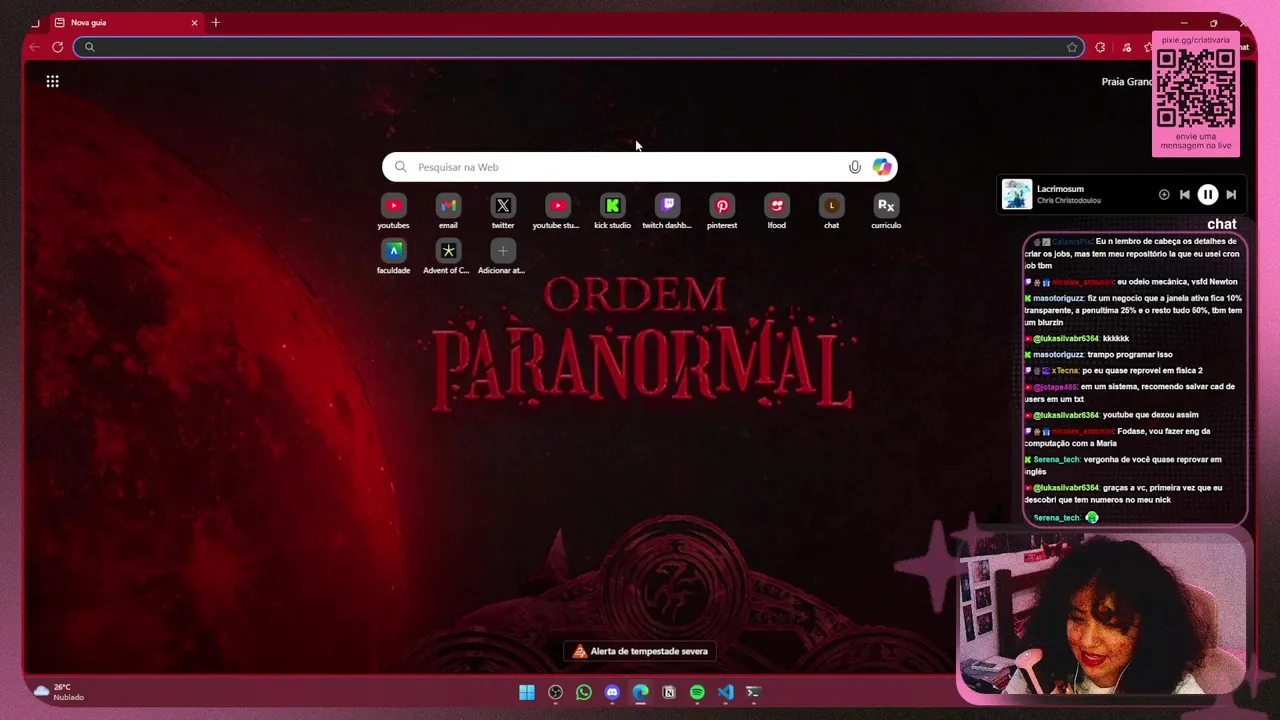Click the Lacrimosum album art thumbnail

1017,194
